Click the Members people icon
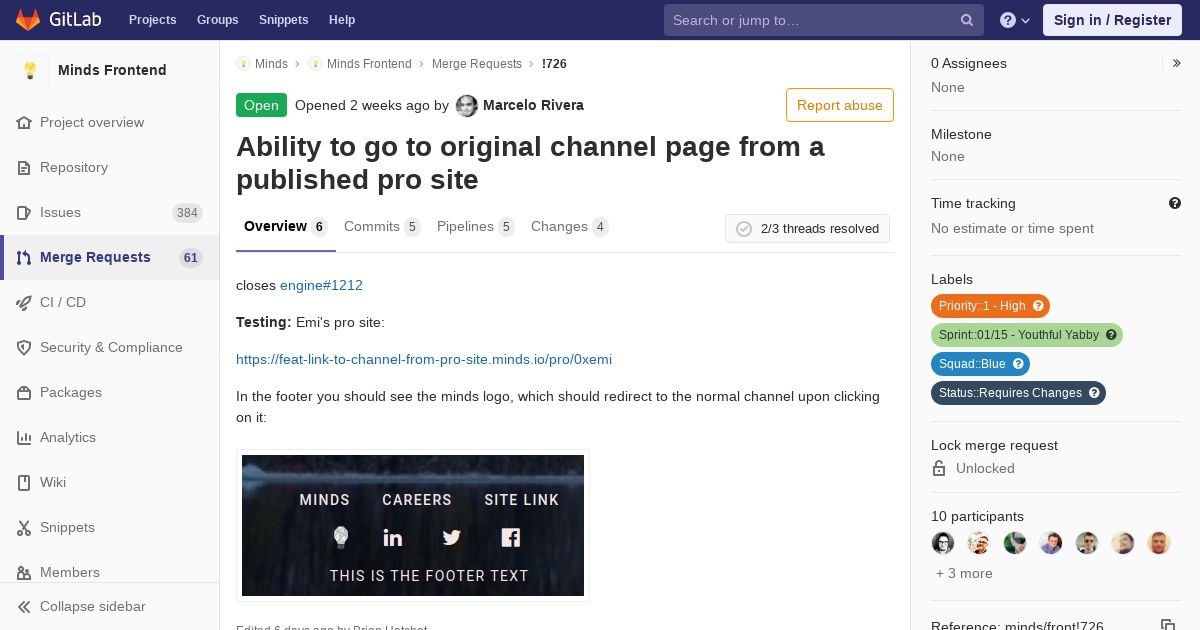This screenshot has width=1200, height=630. 24,572
